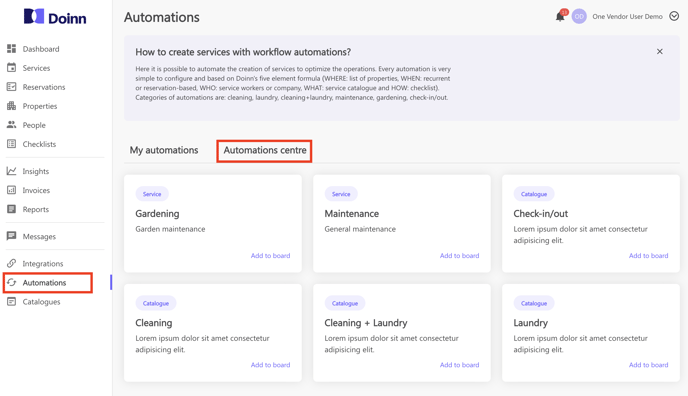
Task: Click the Gardening card title
Action: [x=157, y=214]
